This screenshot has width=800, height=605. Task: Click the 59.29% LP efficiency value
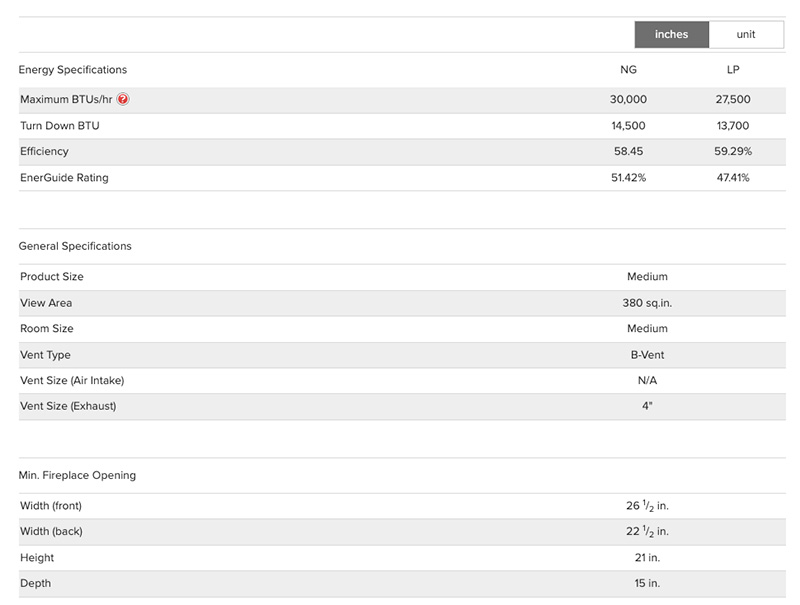(733, 152)
